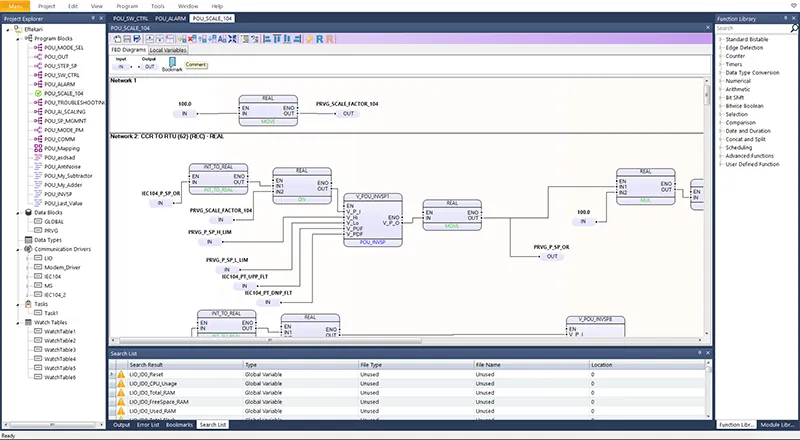Screen dimensions: 800x440
Task: Click the align left edges toolbar icon
Action: tap(267, 39)
